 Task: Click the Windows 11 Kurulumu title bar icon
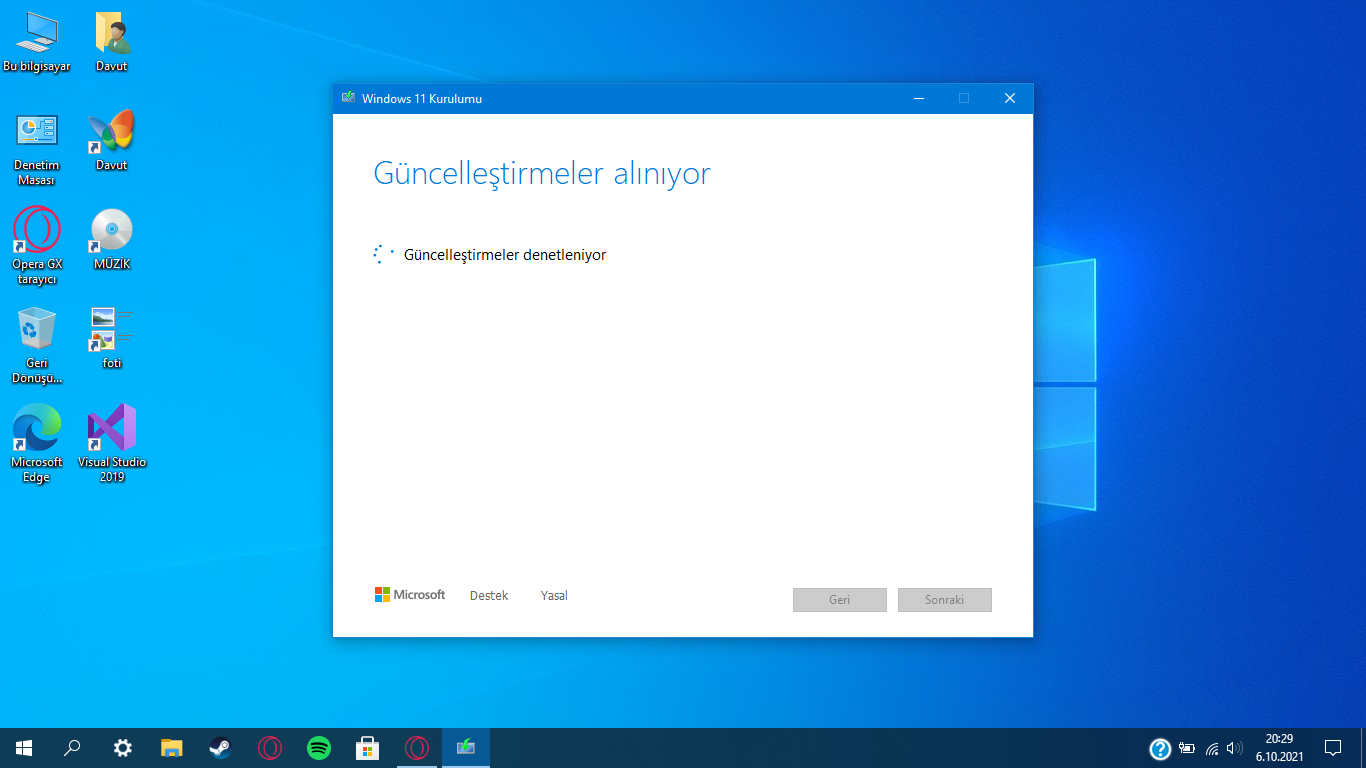pos(348,98)
